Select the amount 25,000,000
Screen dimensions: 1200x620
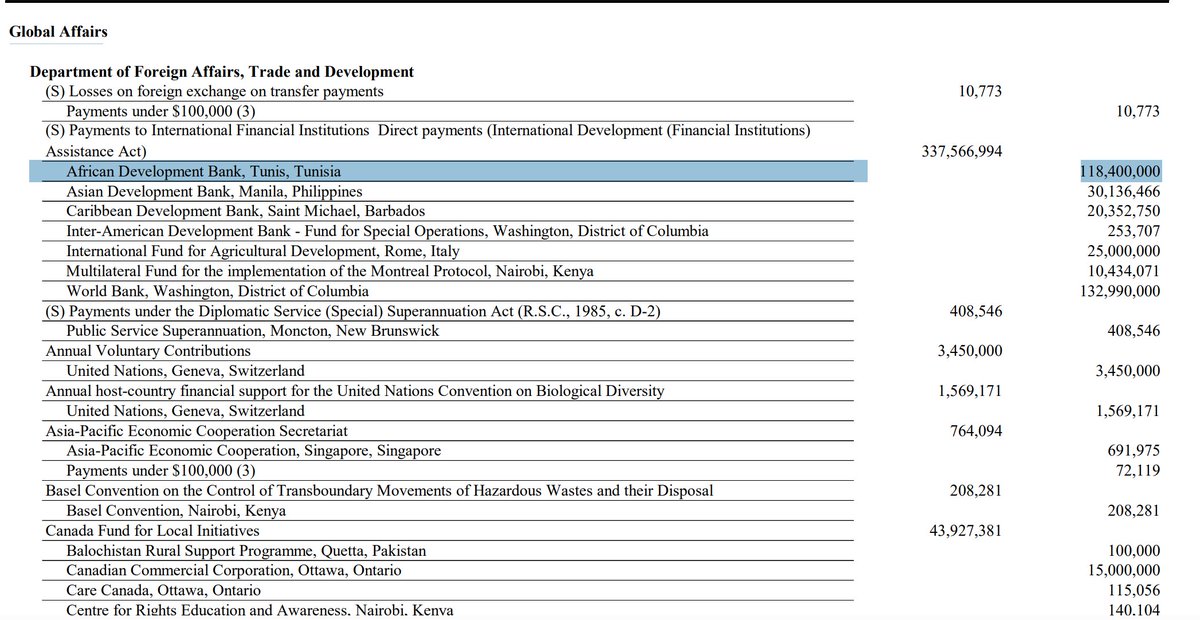point(1124,251)
